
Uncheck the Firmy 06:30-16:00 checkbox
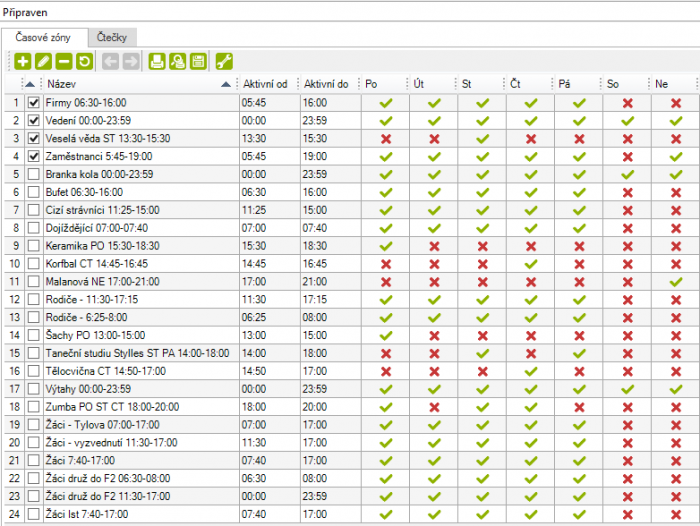pyautogui.click(x=34, y=102)
